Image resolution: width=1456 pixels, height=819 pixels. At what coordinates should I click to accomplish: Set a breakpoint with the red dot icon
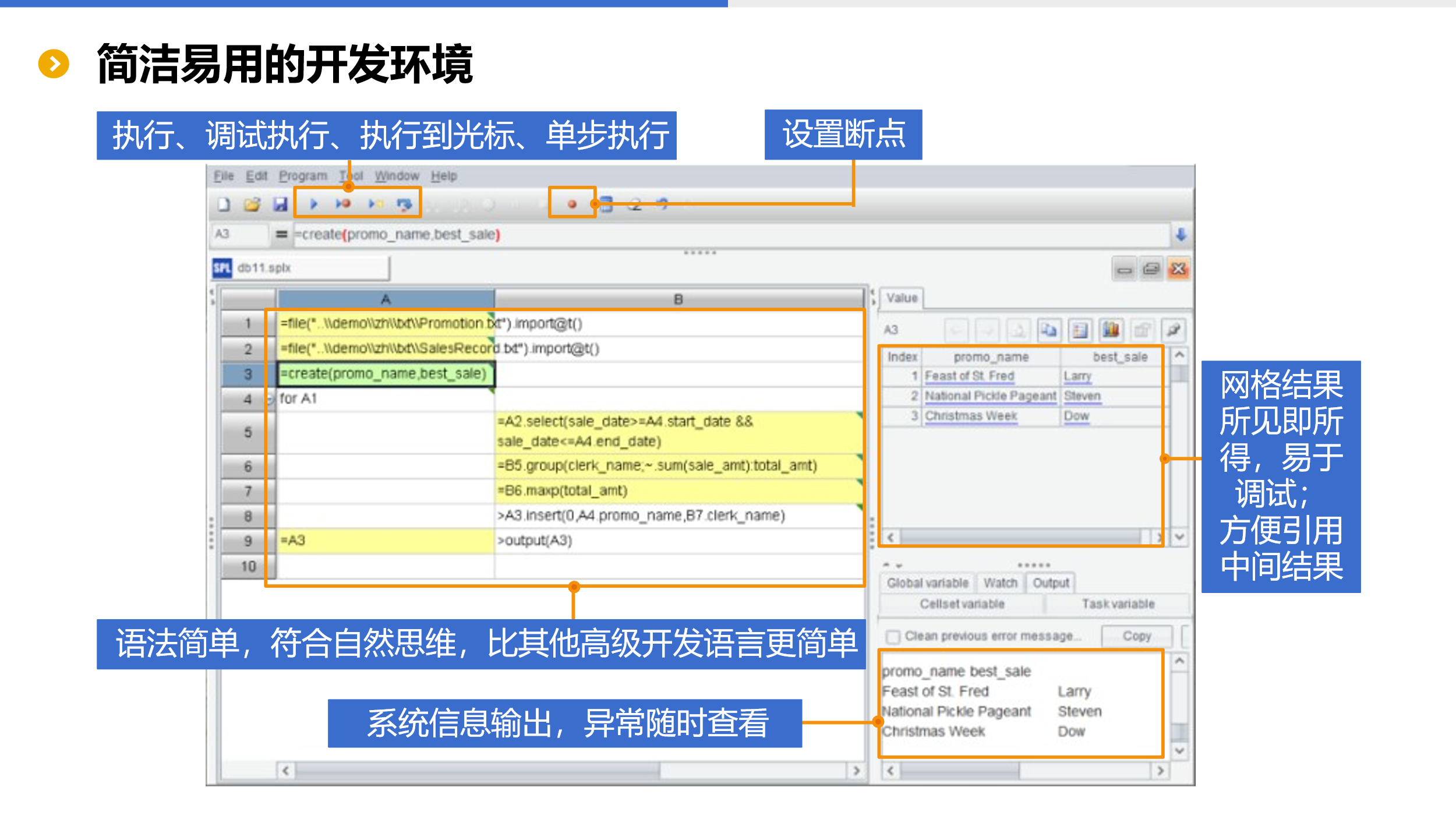tap(572, 204)
